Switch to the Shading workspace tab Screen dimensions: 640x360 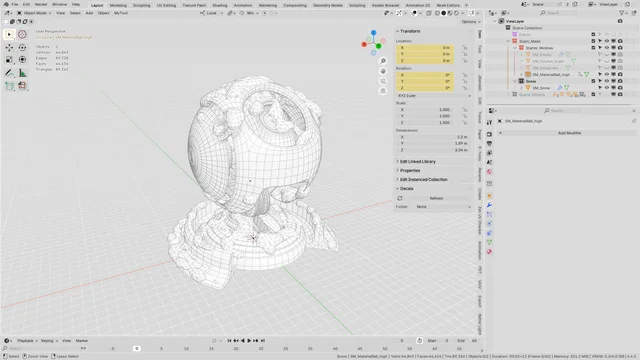[220, 5]
